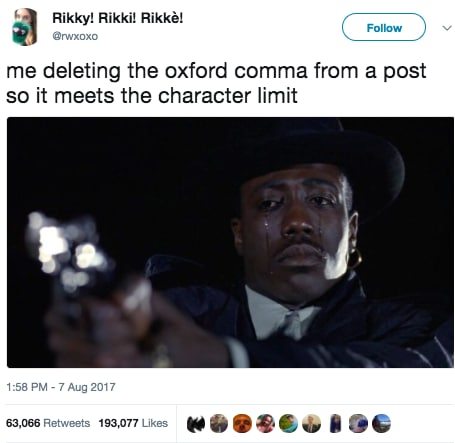Open the crying man with gun image
Viewport: 455px width, 443px height.
tap(230, 242)
